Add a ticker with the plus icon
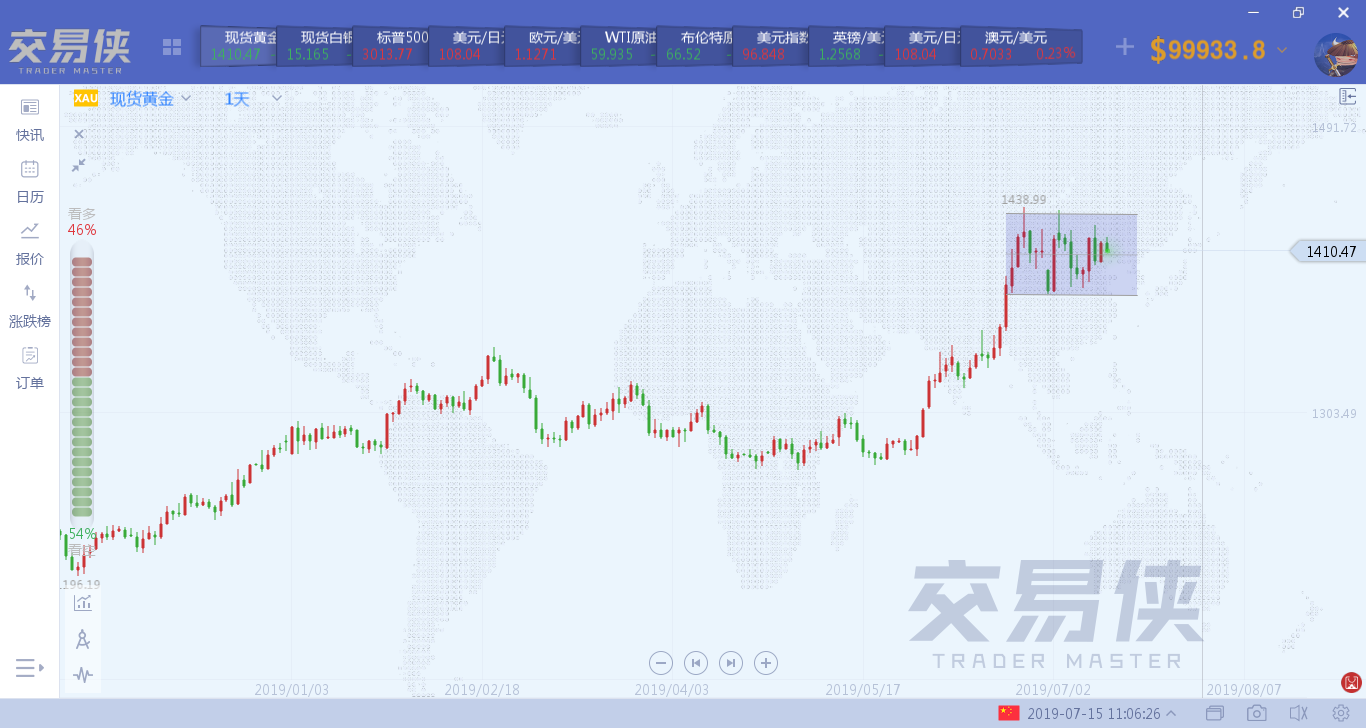Image resolution: width=1366 pixels, height=728 pixels. (x=1125, y=47)
